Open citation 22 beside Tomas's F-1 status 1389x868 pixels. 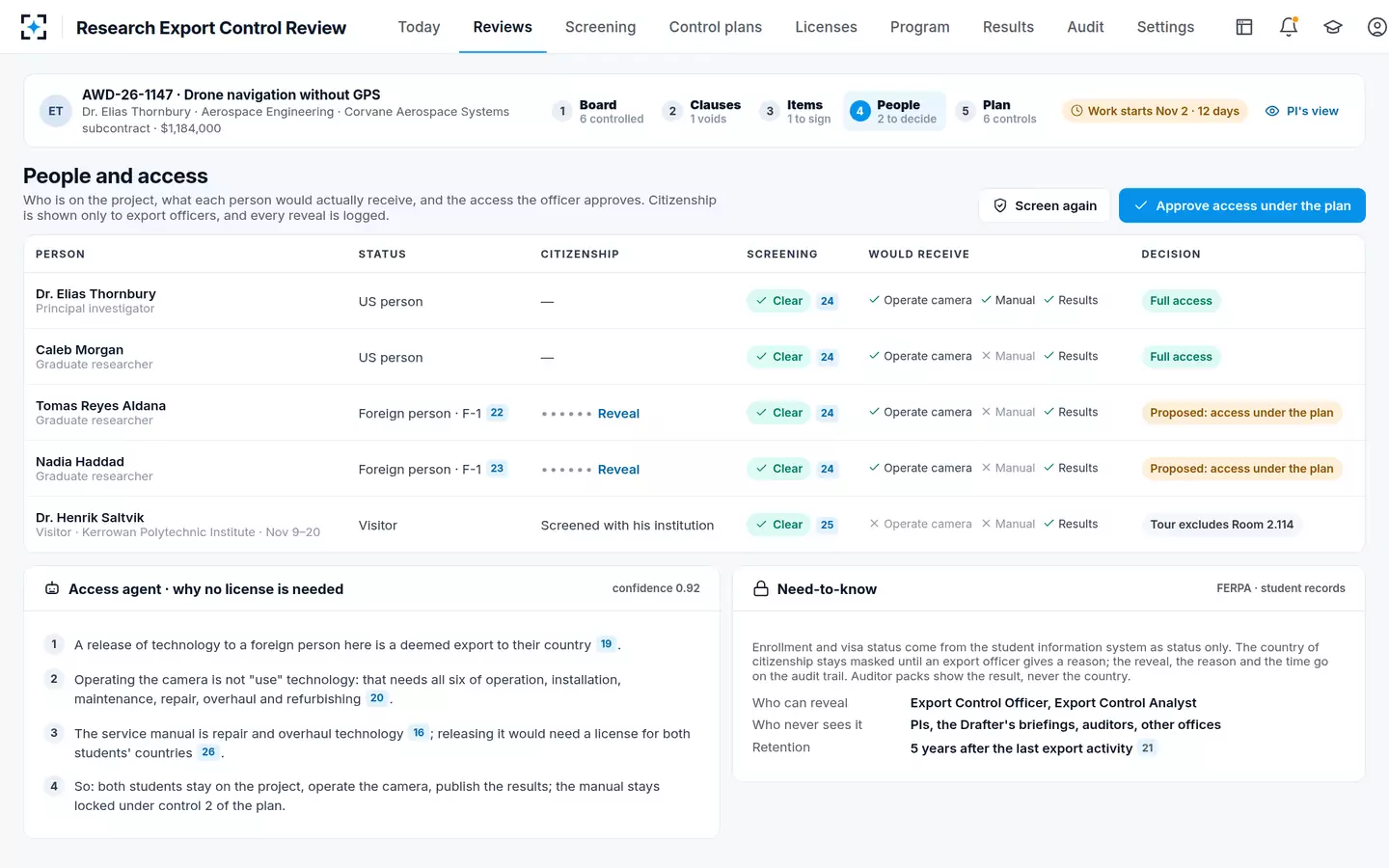click(x=497, y=413)
